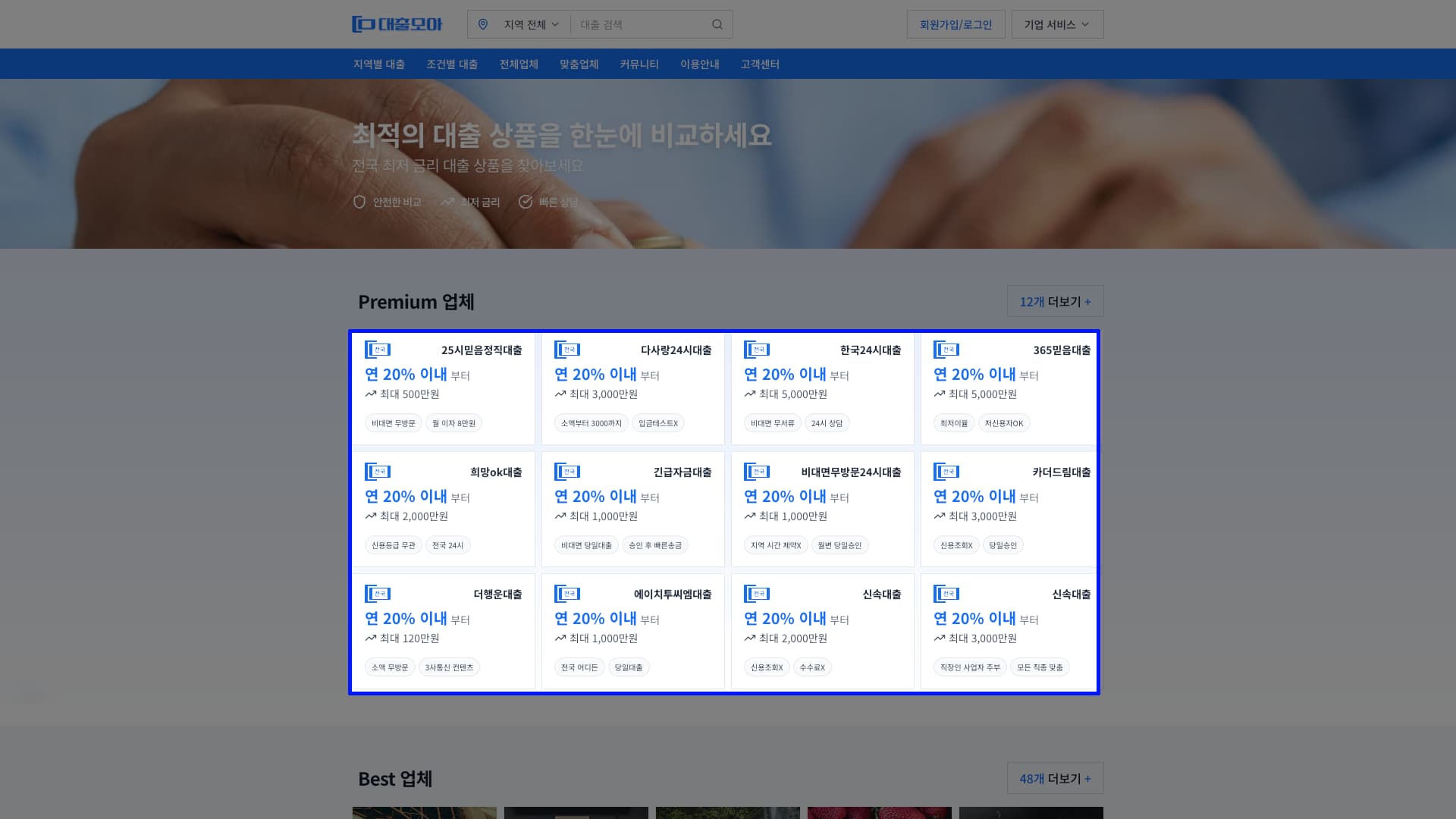The height and width of the screenshot is (819, 1456).
Task: Click the company logo icon on 다사랑24시대출 card
Action: pyautogui.click(x=567, y=349)
